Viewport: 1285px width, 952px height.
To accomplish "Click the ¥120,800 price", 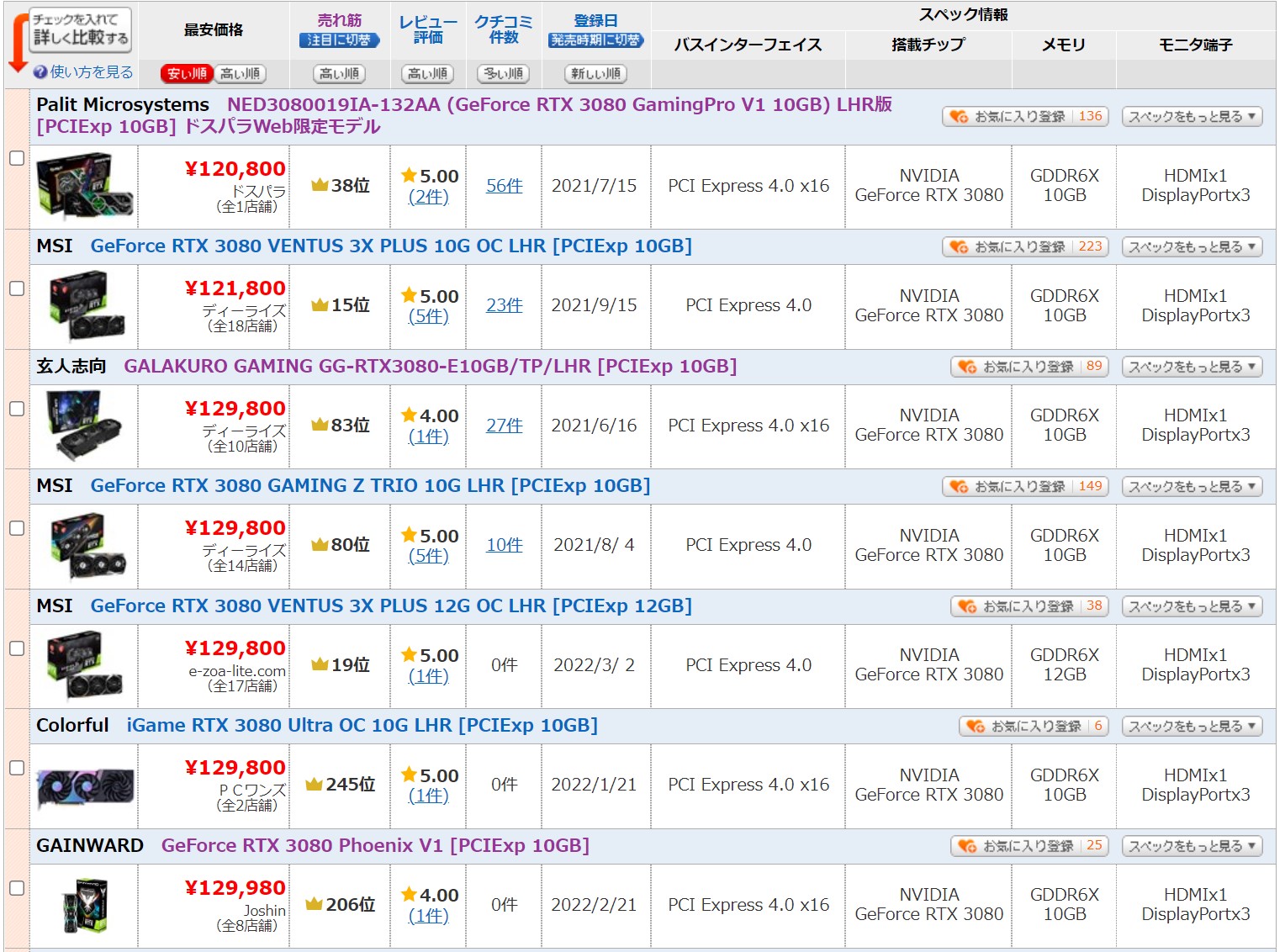I will (235, 169).
